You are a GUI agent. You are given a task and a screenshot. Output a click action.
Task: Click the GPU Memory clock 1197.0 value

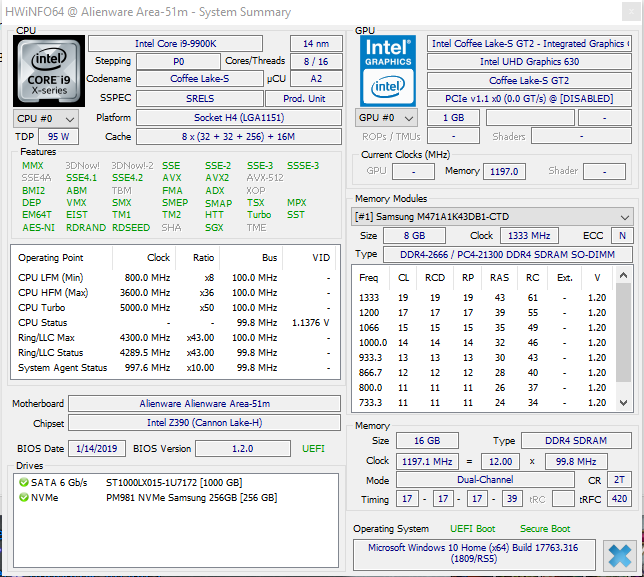tap(504, 171)
